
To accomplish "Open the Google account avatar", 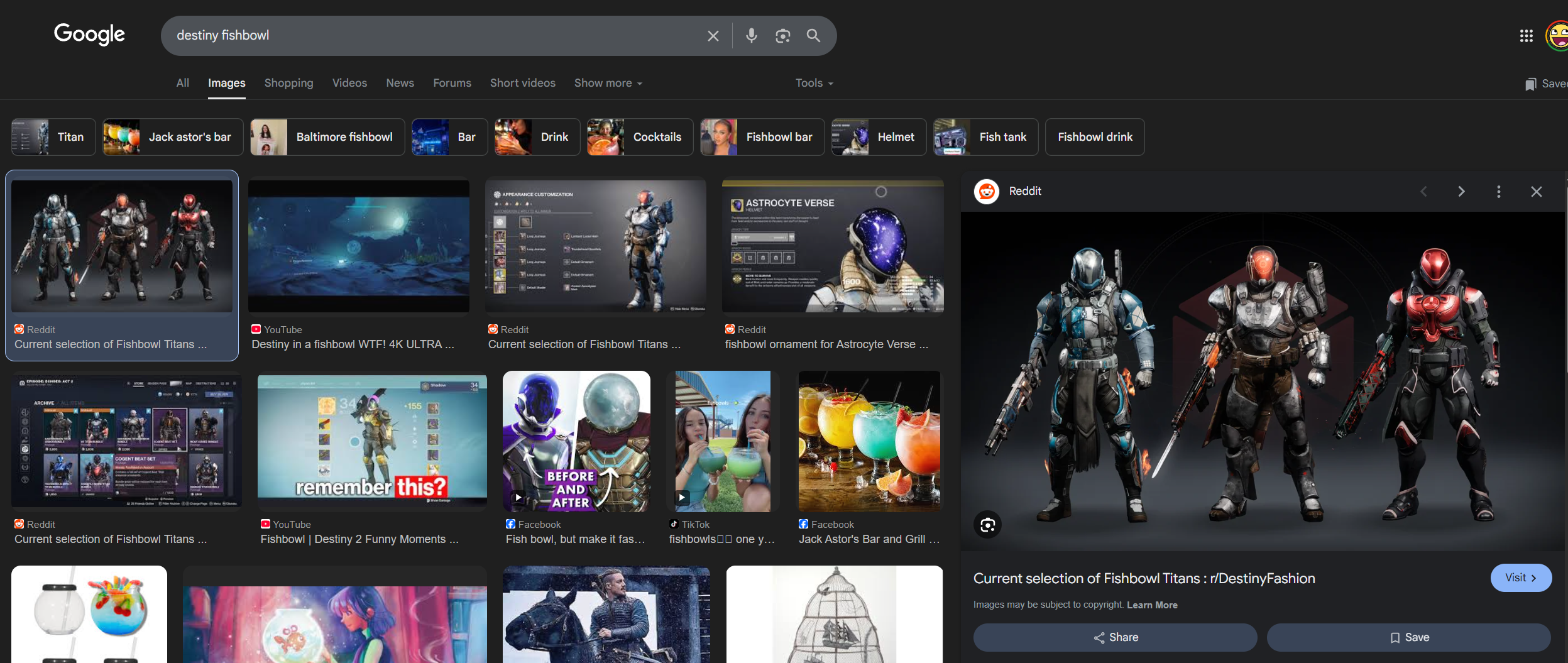I will tap(1557, 36).
